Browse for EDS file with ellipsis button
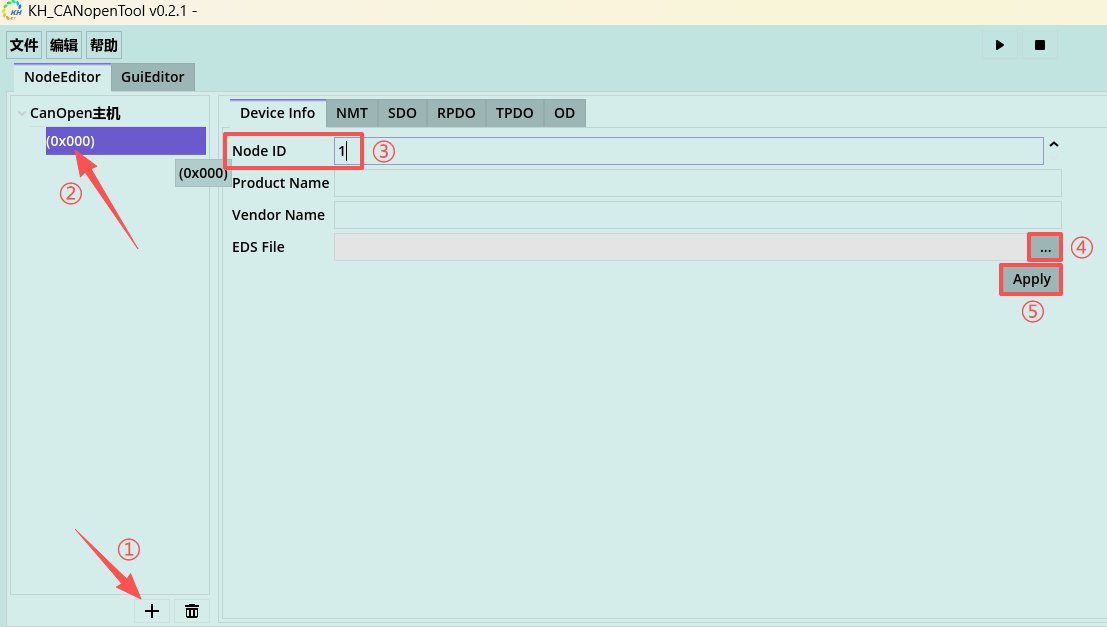 [x=1045, y=247]
